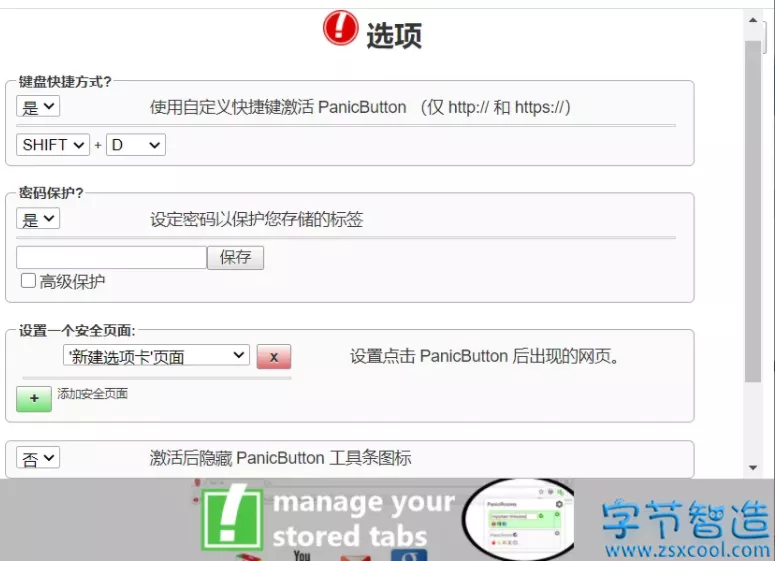Click the circled popup preview thumbnail
Image resolution: width=775 pixels, height=561 pixels.
pyautogui.click(x=519, y=519)
